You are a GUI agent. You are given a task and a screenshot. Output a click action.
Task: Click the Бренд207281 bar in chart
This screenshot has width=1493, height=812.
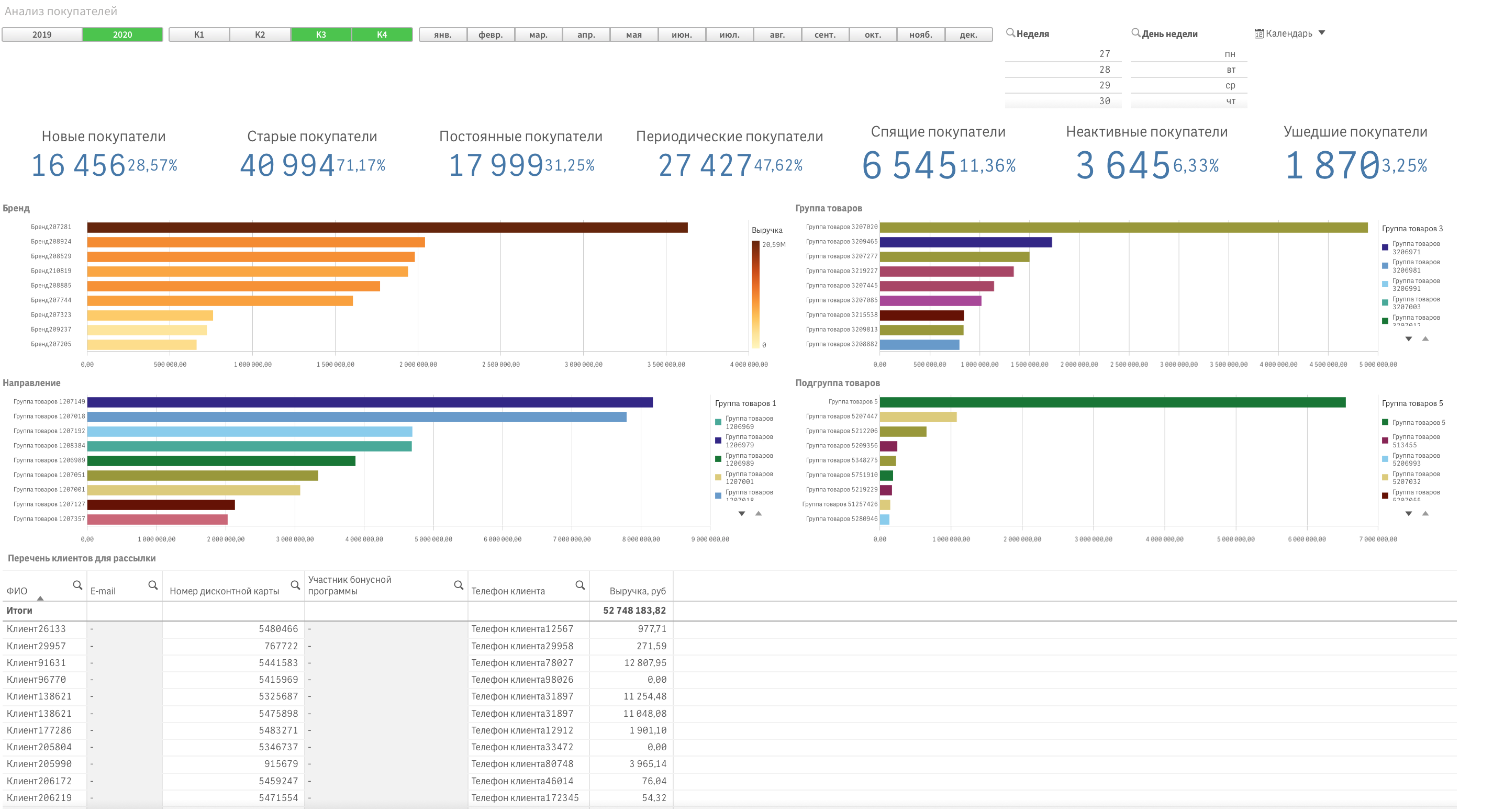pyautogui.click(x=387, y=228)
